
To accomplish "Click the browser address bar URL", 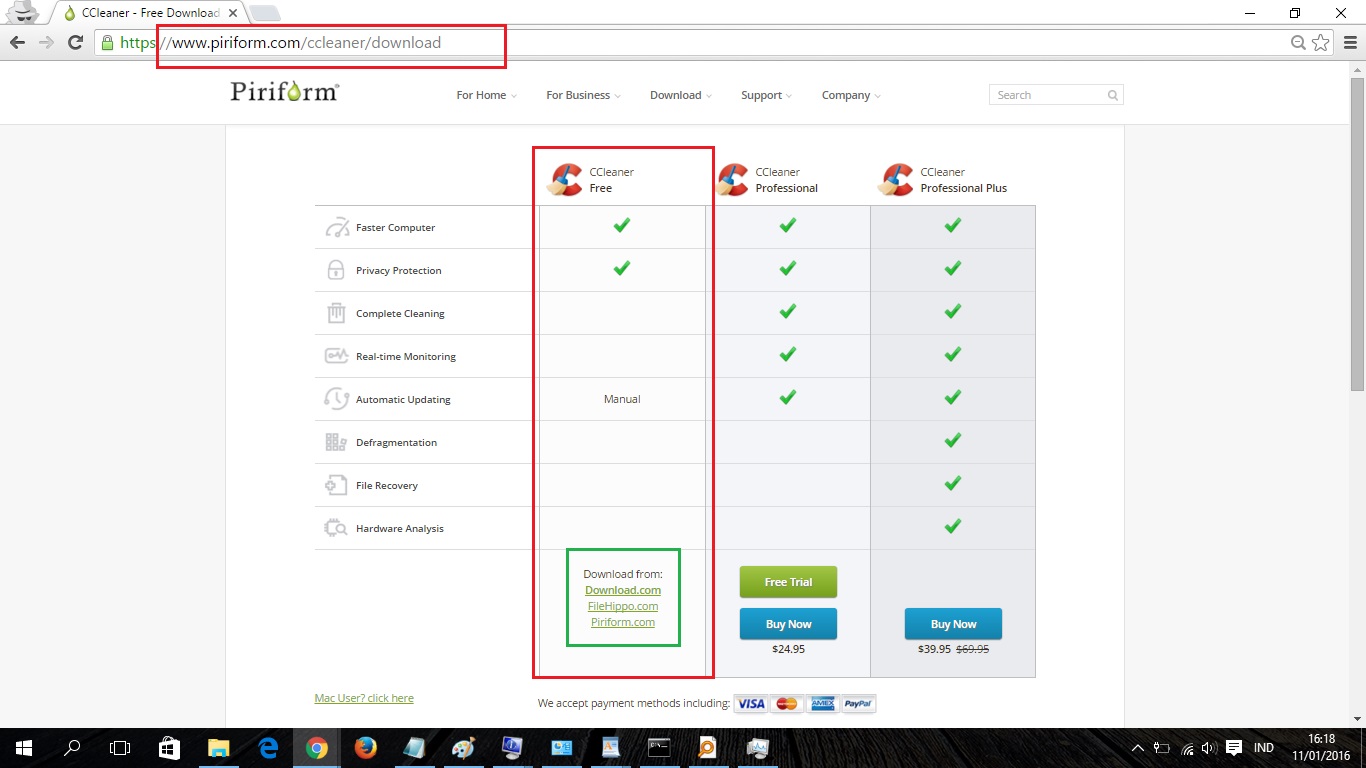I will tap(280, 43).
